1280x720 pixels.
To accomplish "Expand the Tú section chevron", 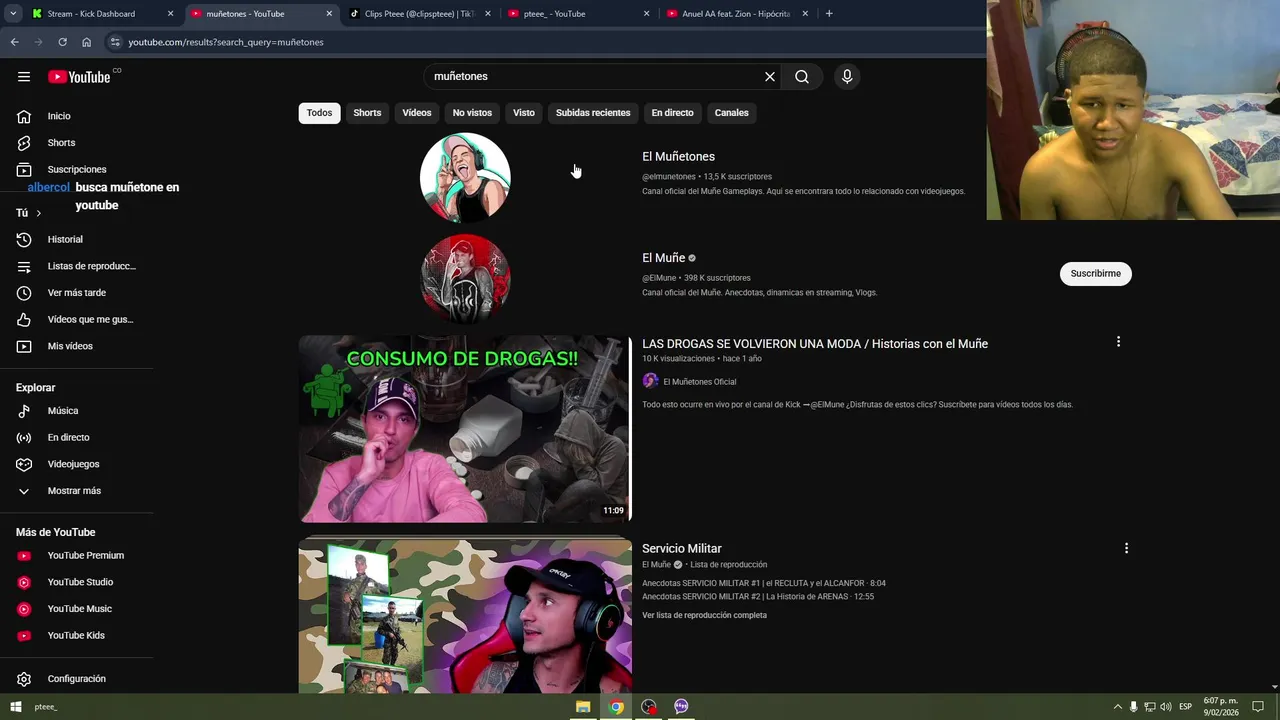I will 39,213.
